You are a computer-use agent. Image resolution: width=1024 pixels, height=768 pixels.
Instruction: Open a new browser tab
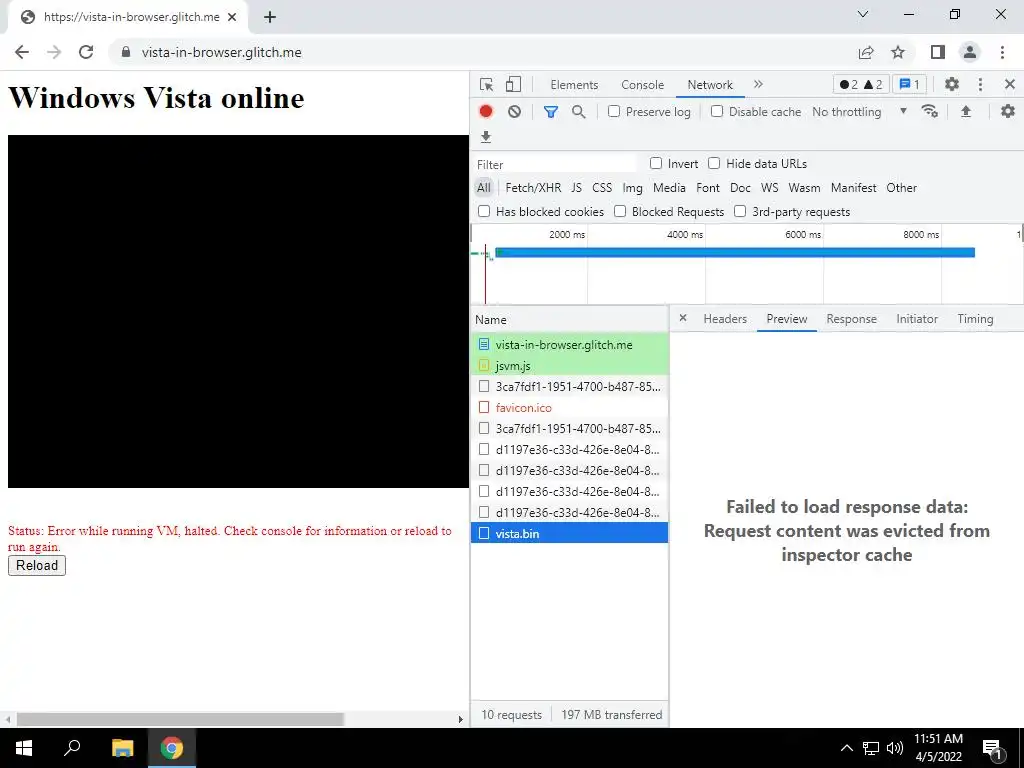pyautogui.click(x=270, y=17)
